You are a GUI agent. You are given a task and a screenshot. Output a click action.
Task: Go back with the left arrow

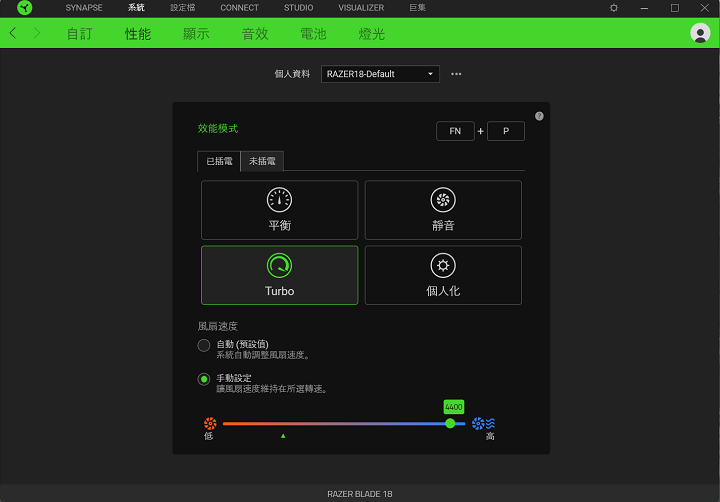coord(13,33)
